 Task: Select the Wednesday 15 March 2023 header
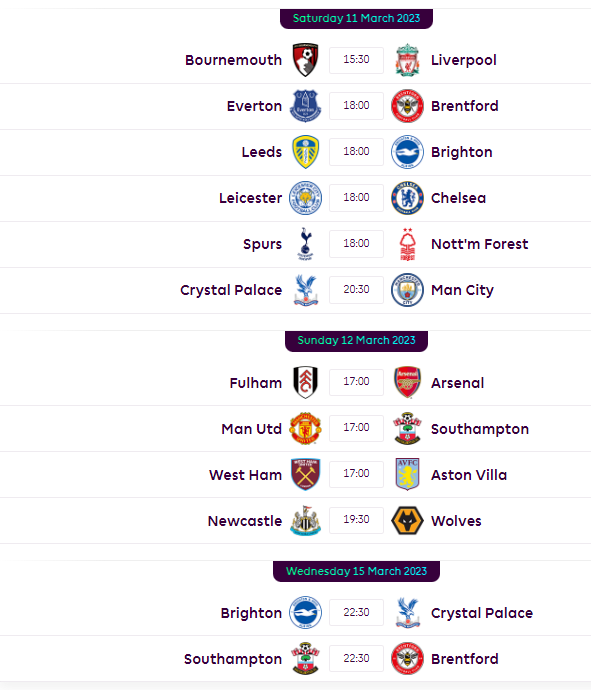[356, 571]
